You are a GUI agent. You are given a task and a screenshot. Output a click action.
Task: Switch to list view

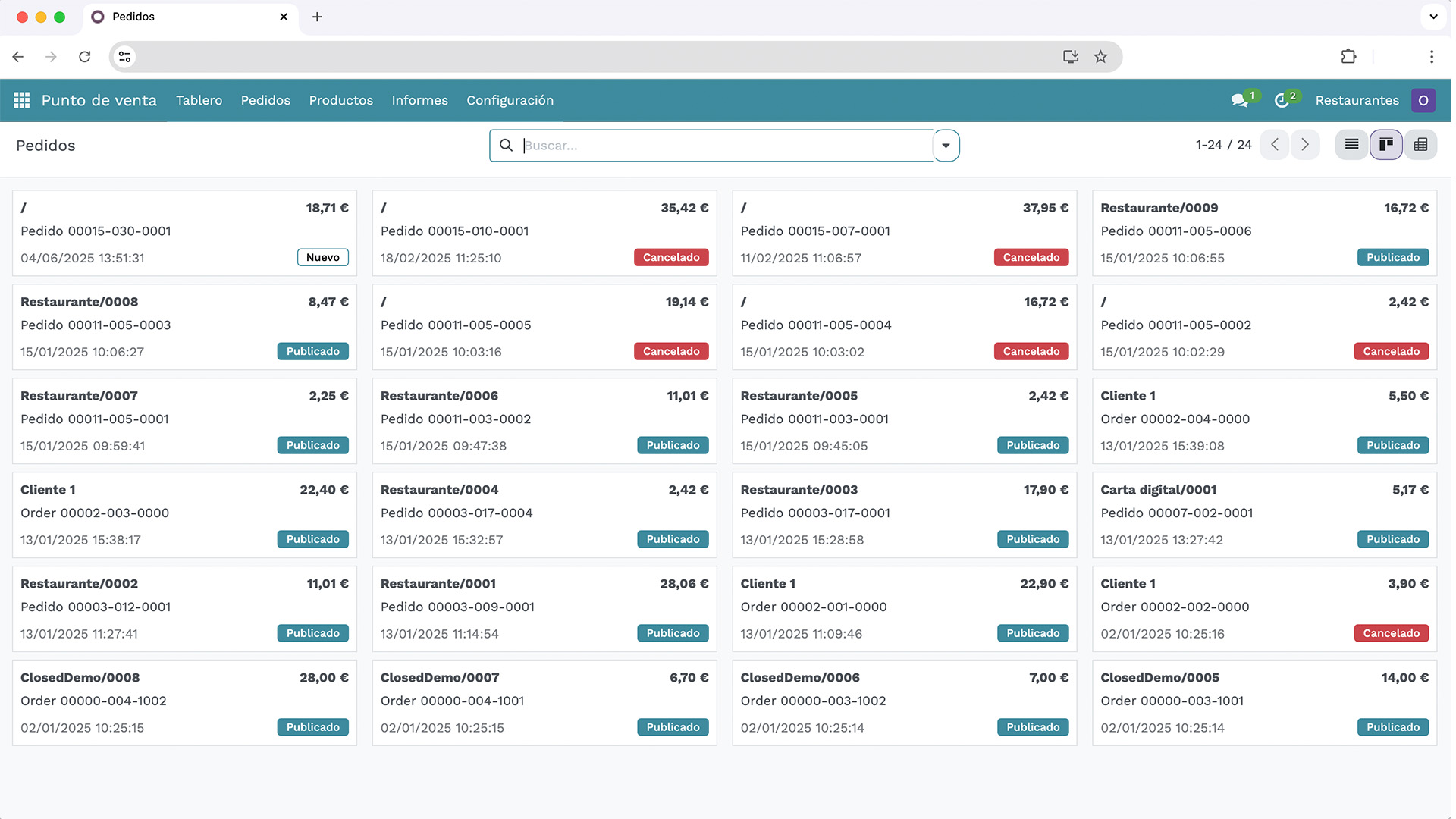pos(1351,144)
